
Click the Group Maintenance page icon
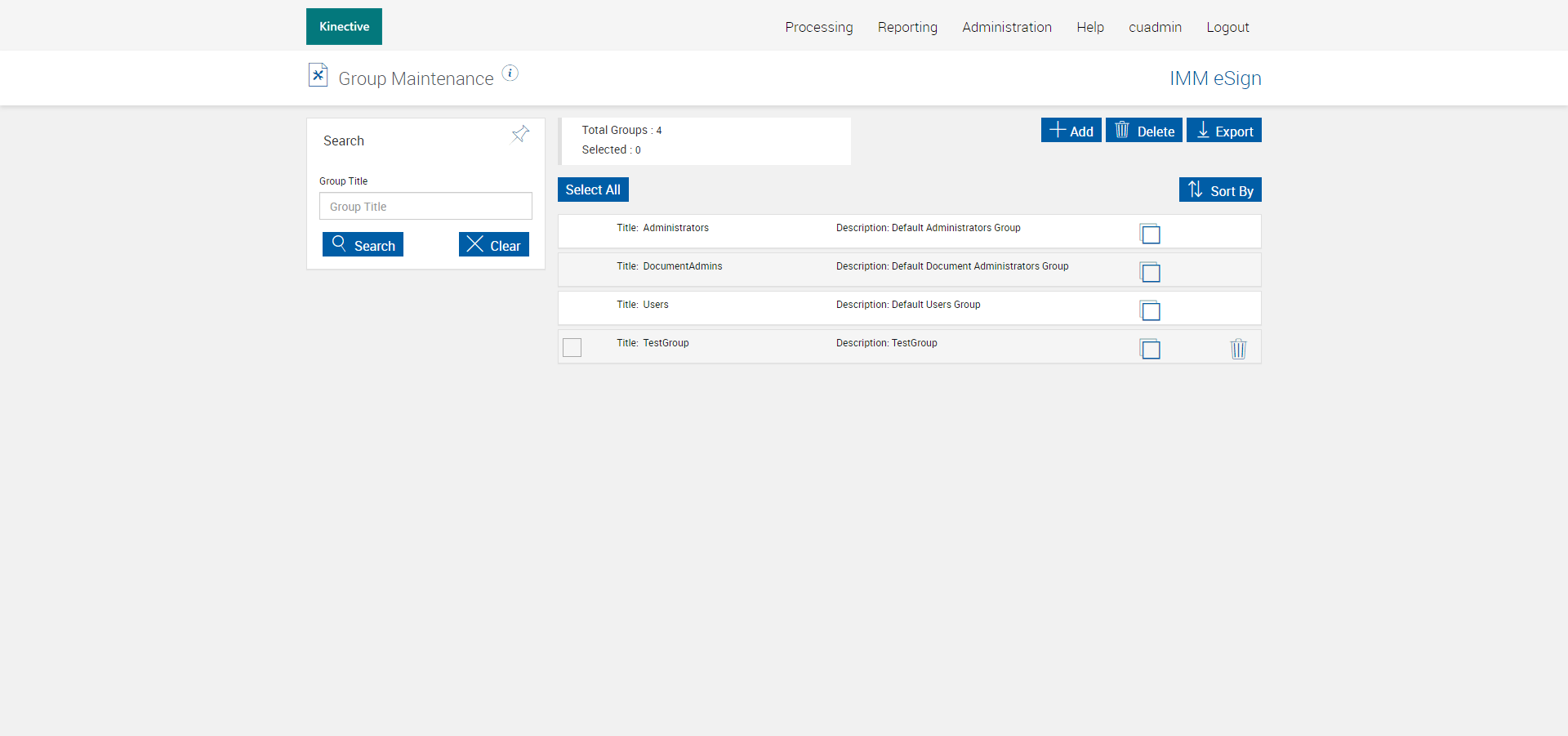click(318, 75)
